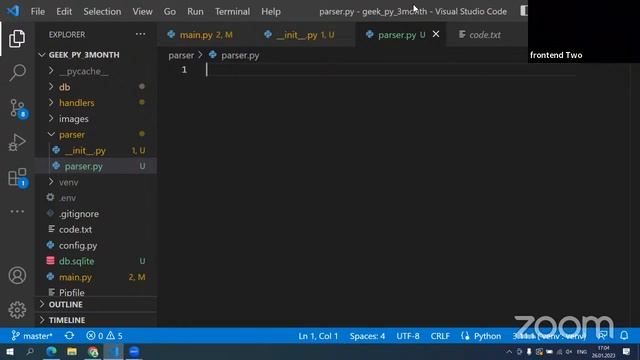Open Chrome from the taskbar
The image size is (640, 360).
point(93,351)
